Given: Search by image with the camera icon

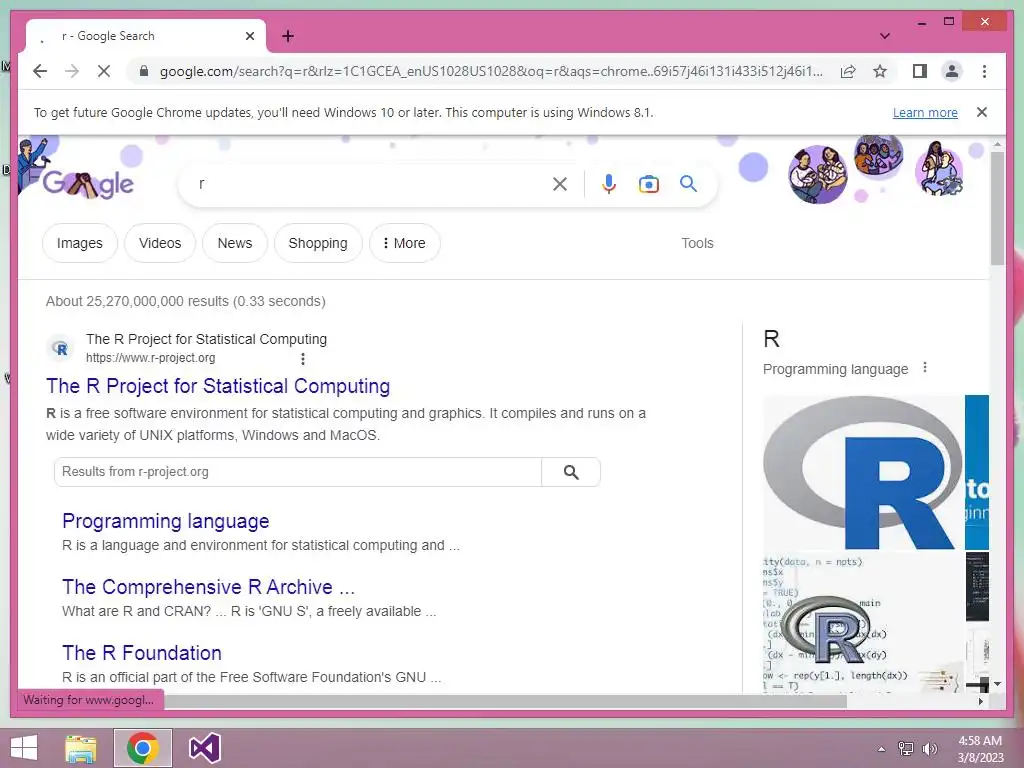Looking at the screenshot, I should pyautogui.click(x=648, y=184).
